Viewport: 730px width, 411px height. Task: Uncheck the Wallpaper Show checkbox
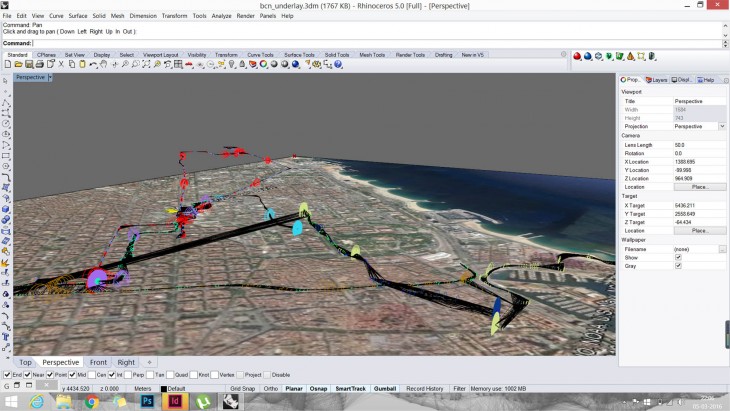click(678, 257)
